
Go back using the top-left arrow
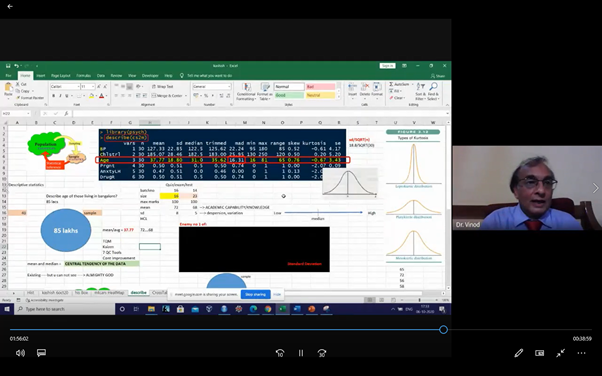10,6
